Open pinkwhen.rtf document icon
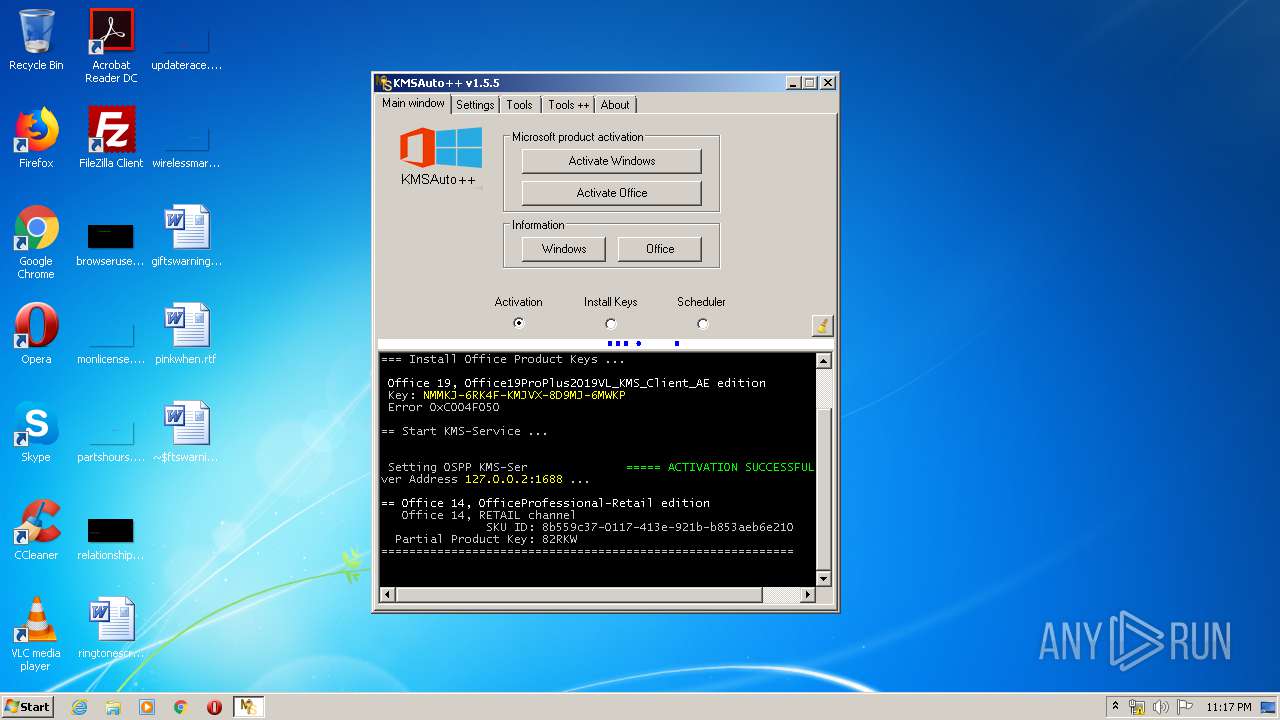 187,334
